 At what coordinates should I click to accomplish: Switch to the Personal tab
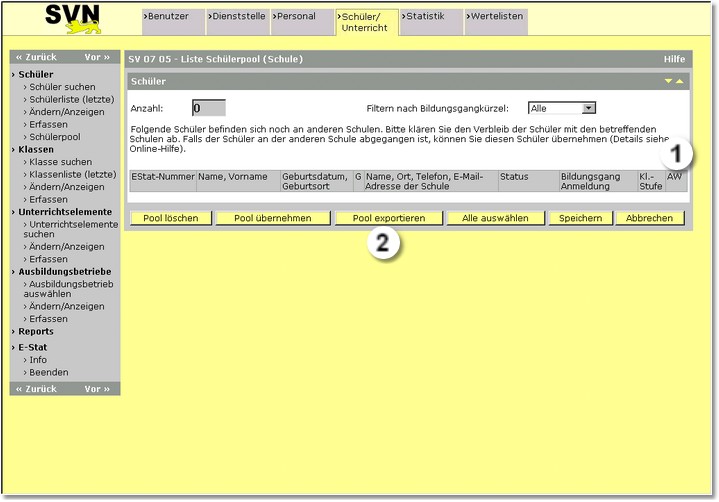click(302, 22)
